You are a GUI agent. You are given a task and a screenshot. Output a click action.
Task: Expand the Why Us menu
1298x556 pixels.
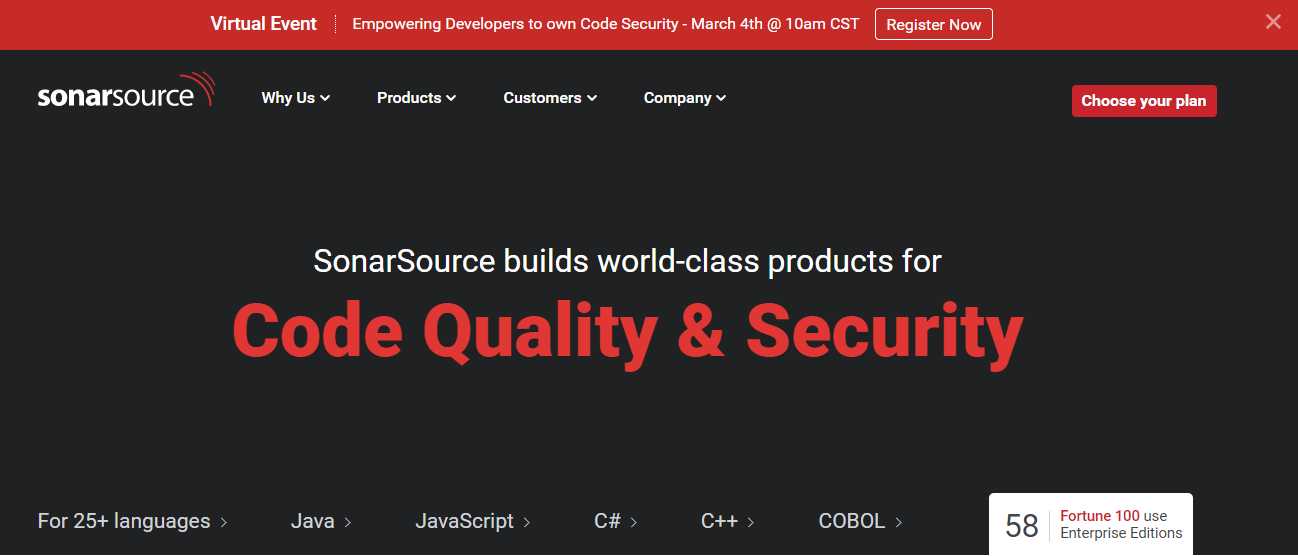point(295,98)
